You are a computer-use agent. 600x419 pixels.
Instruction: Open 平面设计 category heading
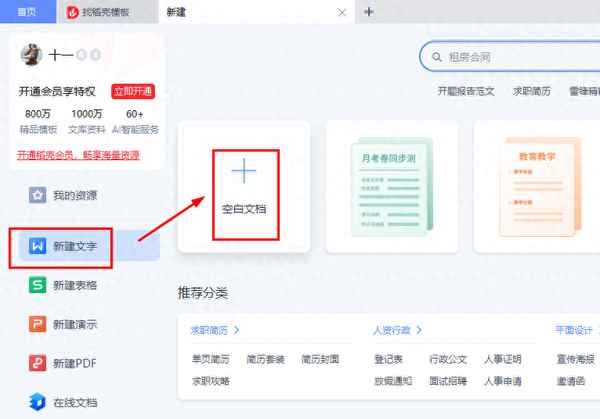click(x=574, y=330)
